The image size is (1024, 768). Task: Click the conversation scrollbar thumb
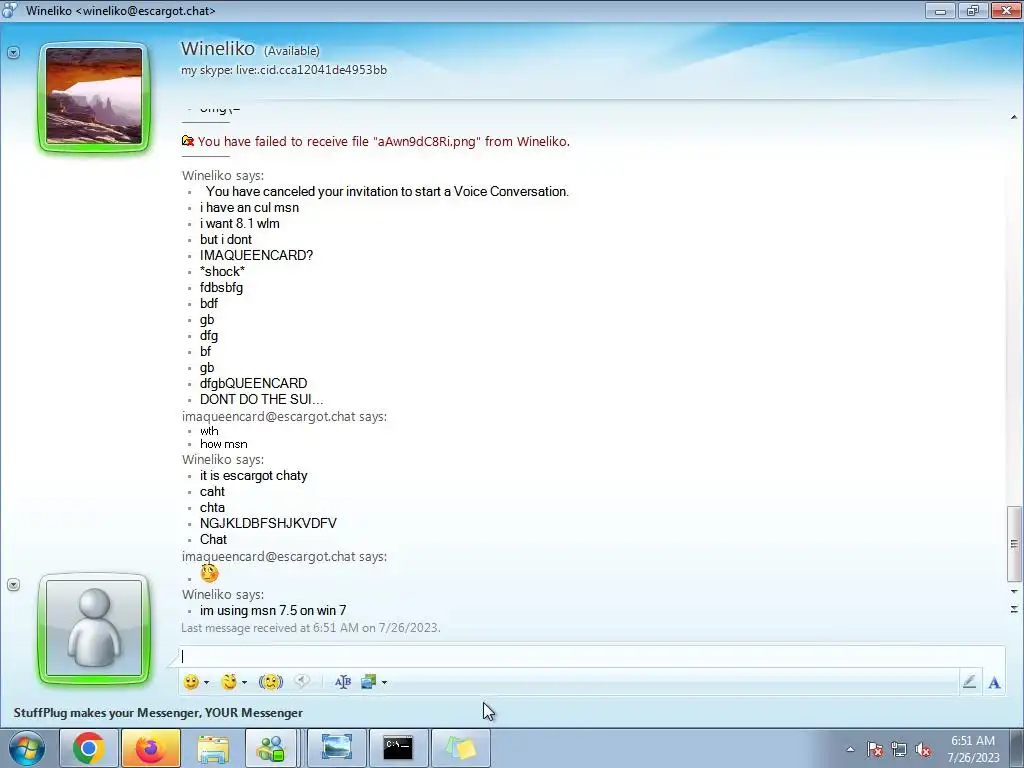(x=1014, y=543)
